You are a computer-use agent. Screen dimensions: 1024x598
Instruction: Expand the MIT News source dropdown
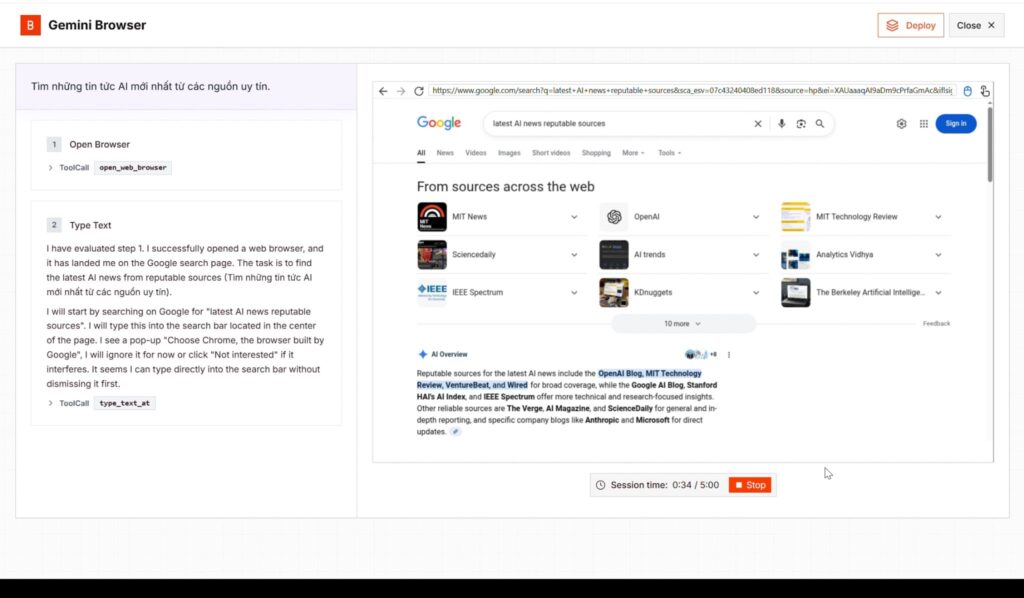573,216
